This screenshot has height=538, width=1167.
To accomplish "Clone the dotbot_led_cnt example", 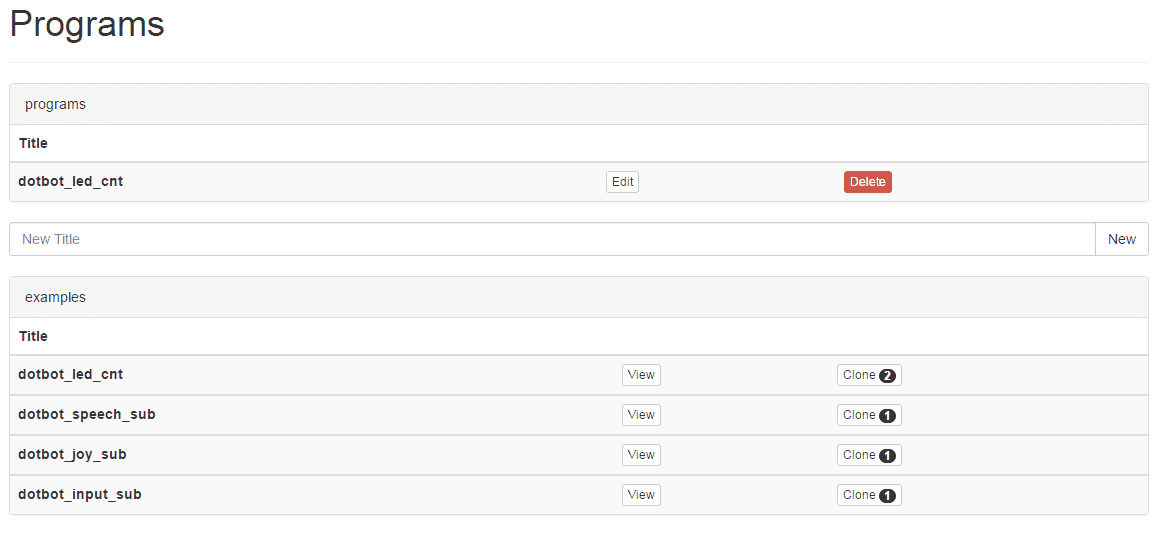I will tap(868, 375).
